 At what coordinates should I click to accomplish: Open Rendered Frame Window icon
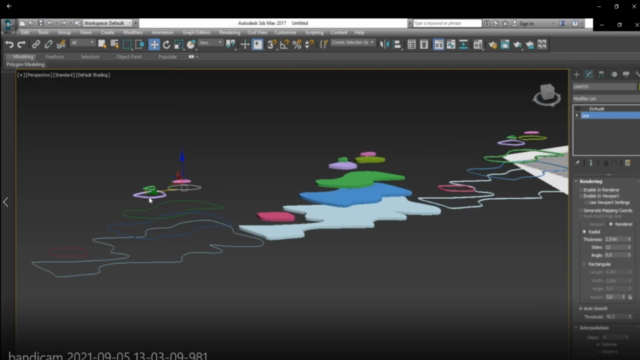click(505, 44)
